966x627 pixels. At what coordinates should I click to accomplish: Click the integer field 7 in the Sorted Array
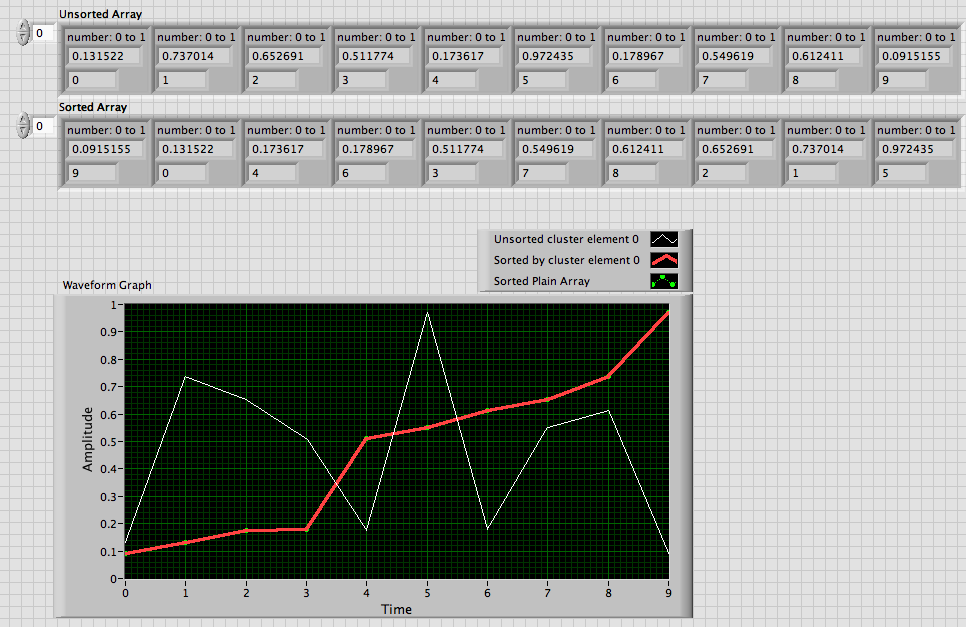[542, 173]
